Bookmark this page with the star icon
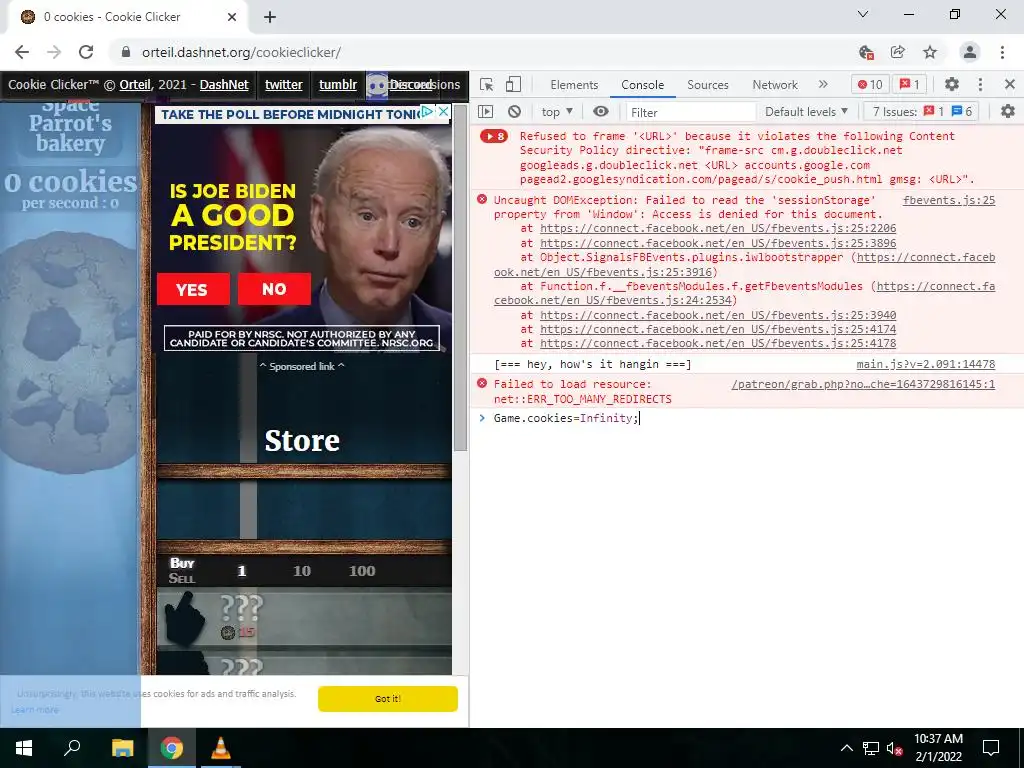 [x=930, y=52]
